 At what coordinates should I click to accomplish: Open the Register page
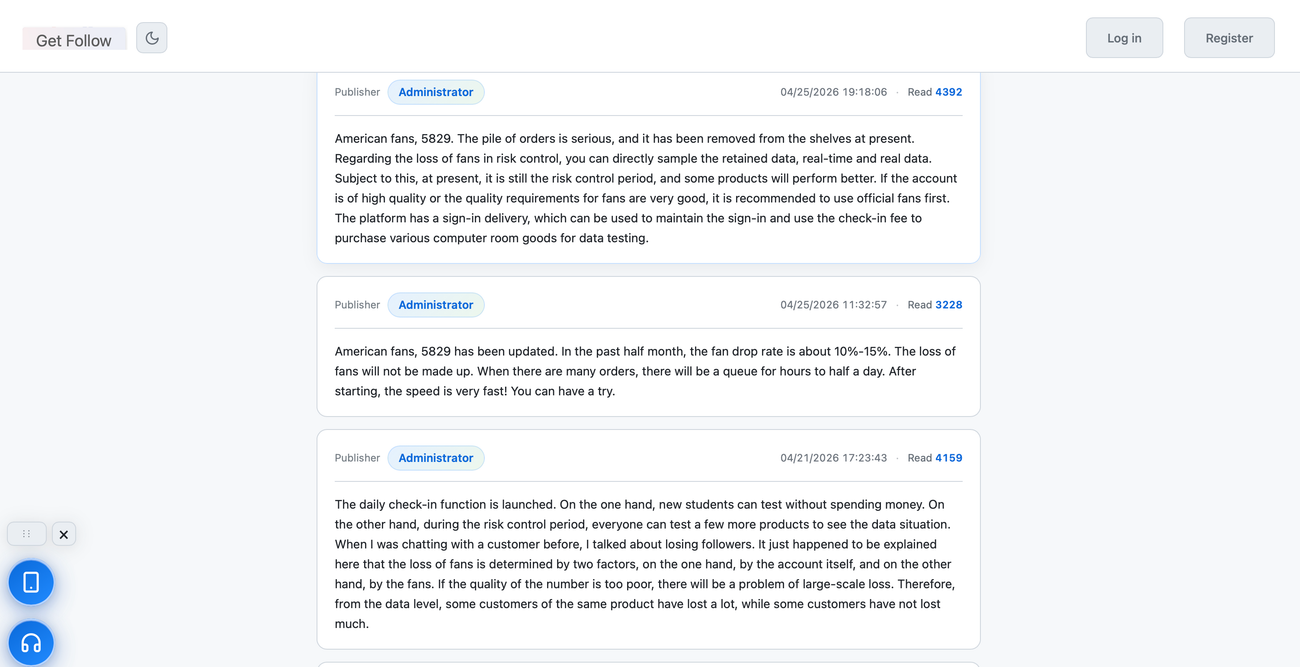click(1229, 38)
